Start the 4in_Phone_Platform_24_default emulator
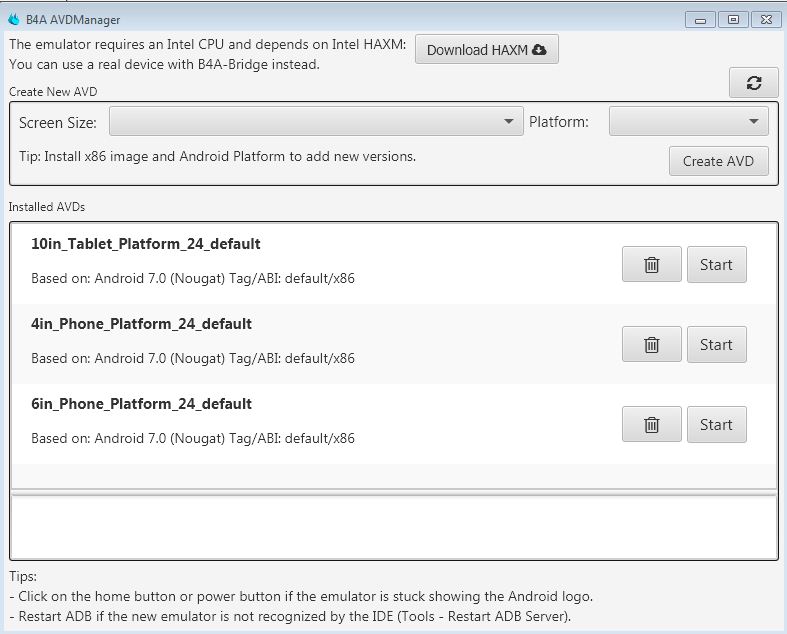 click(x=716, y=345)
